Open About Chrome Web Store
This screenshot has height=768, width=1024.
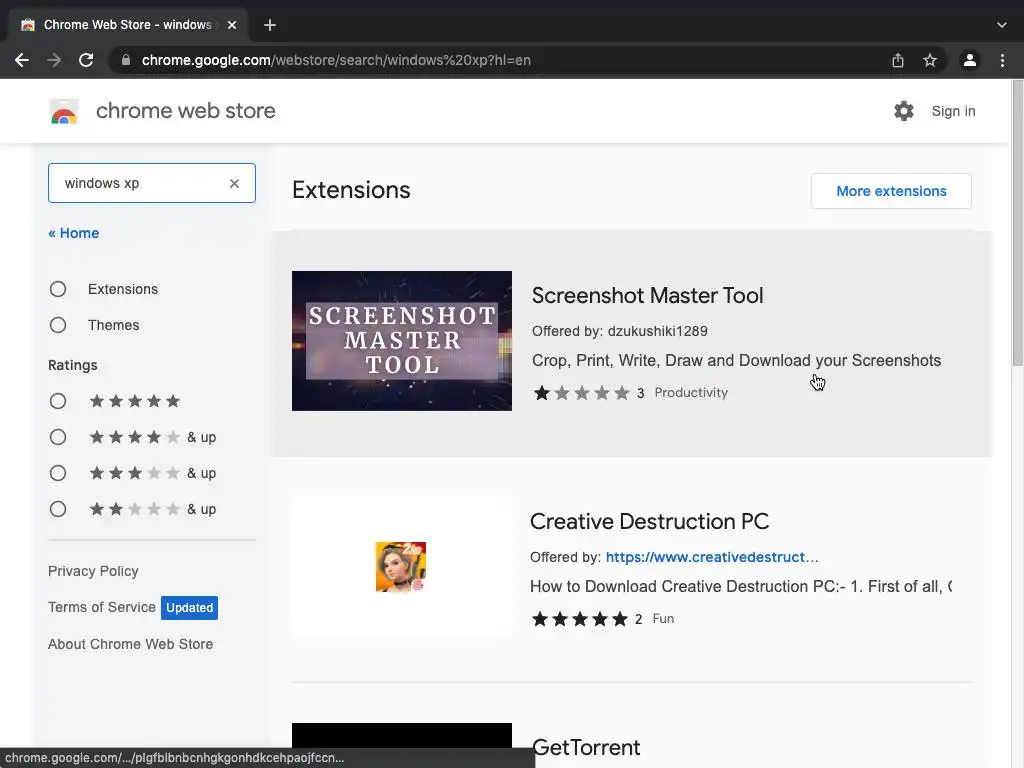[131, 644]
